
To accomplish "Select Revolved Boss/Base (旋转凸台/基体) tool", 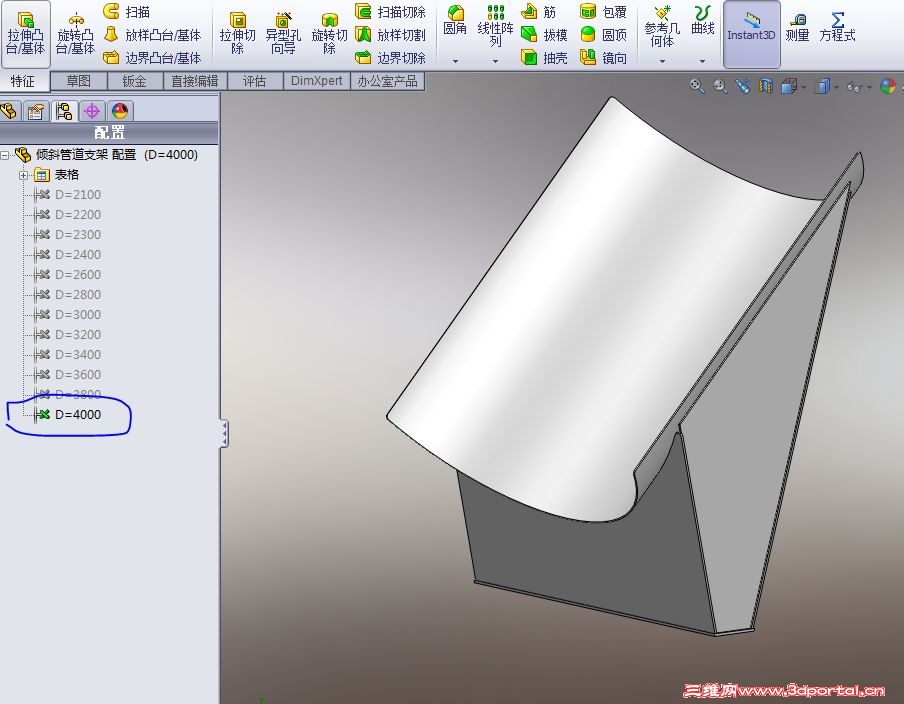I will tap(76, 35).
